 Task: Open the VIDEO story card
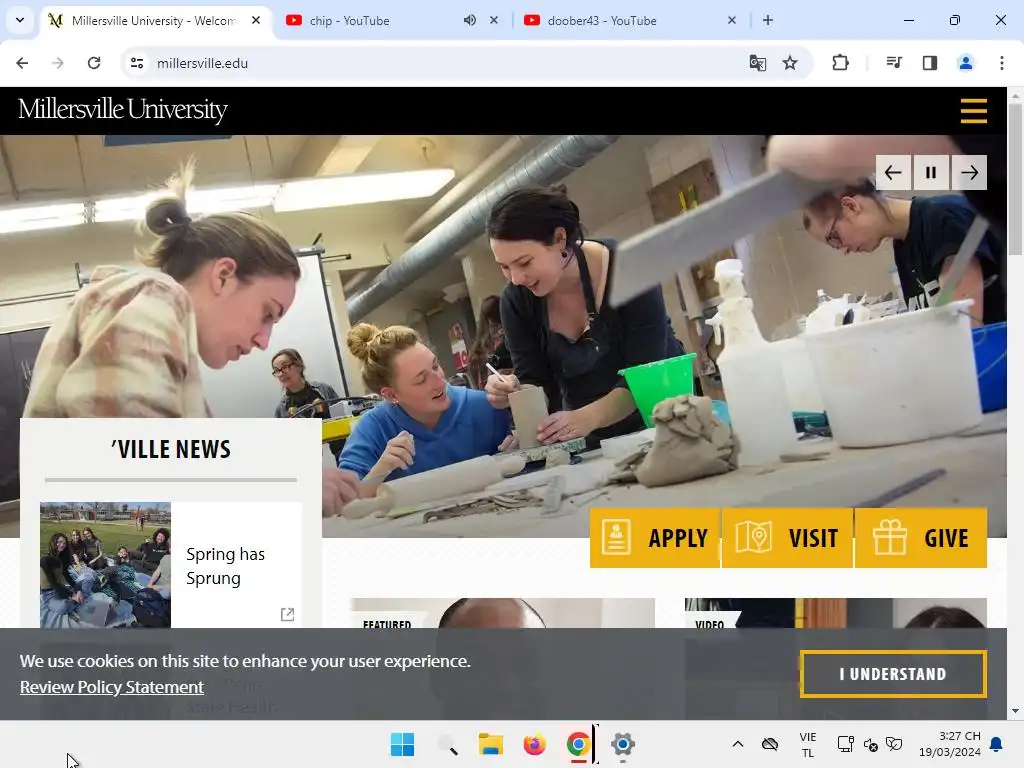coord(835,613)
